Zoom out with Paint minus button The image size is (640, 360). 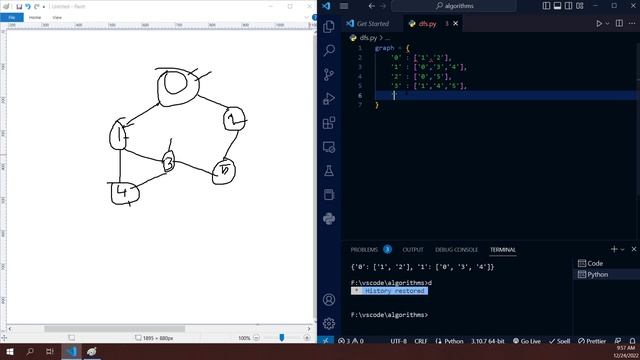[x=256, y=338]
